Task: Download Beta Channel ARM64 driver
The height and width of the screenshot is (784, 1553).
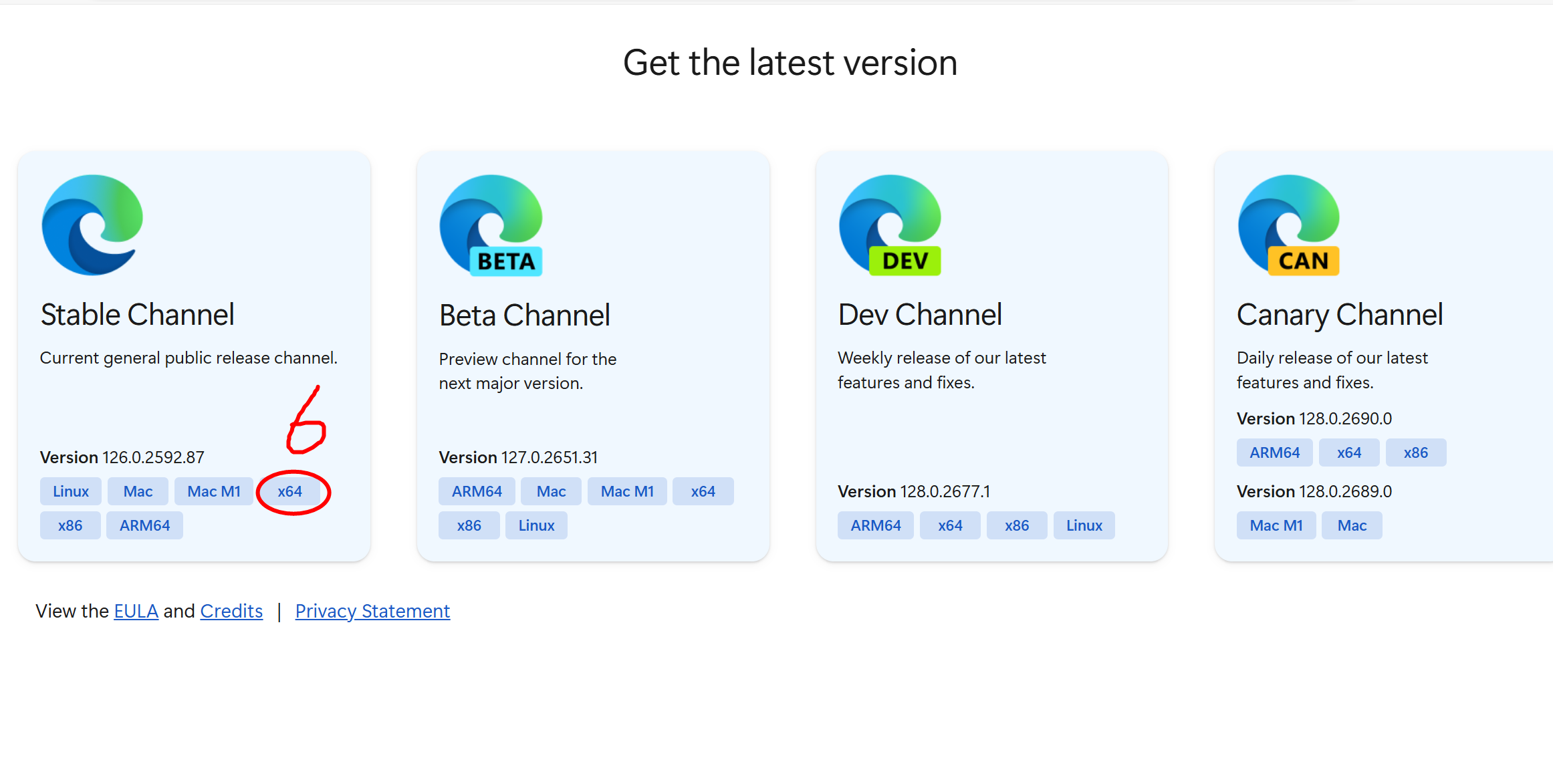Action: (476, 491)
